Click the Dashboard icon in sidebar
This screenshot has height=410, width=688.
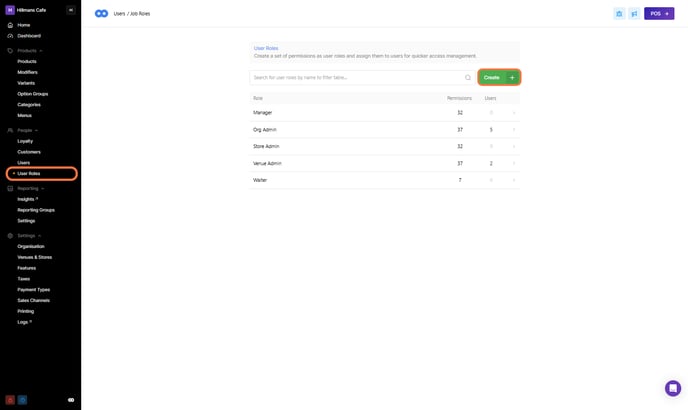pos(10,36)
